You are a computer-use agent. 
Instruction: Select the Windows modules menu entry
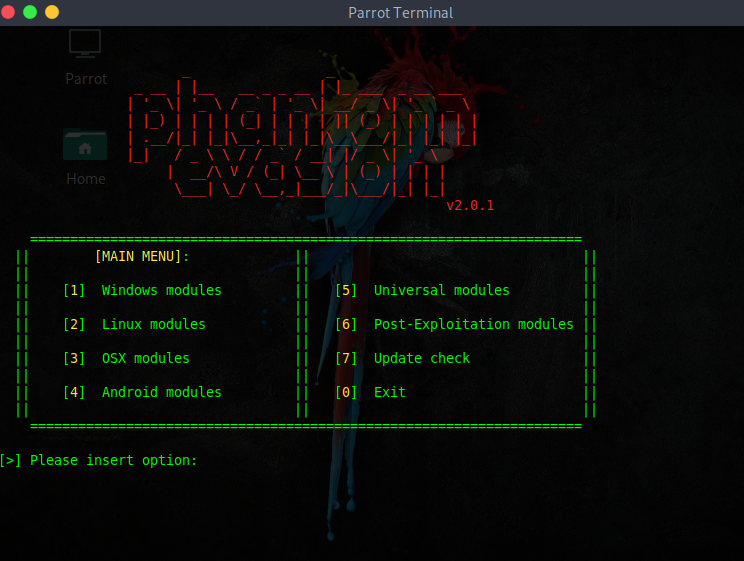click(161, 290)
